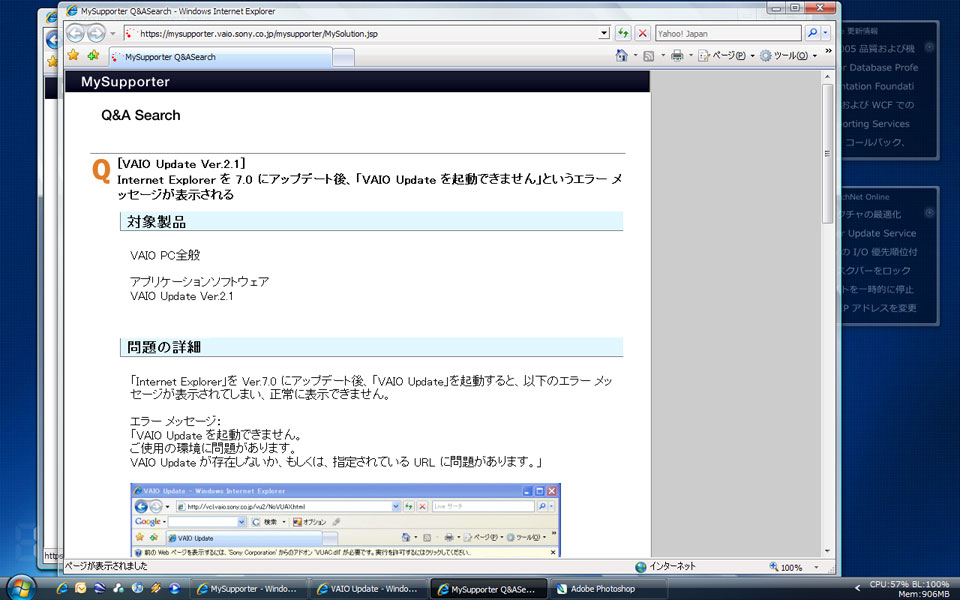Switch to MySupporter Q&ASe... taskbar window
The image size is (960, 600).
tap(489, 589)
